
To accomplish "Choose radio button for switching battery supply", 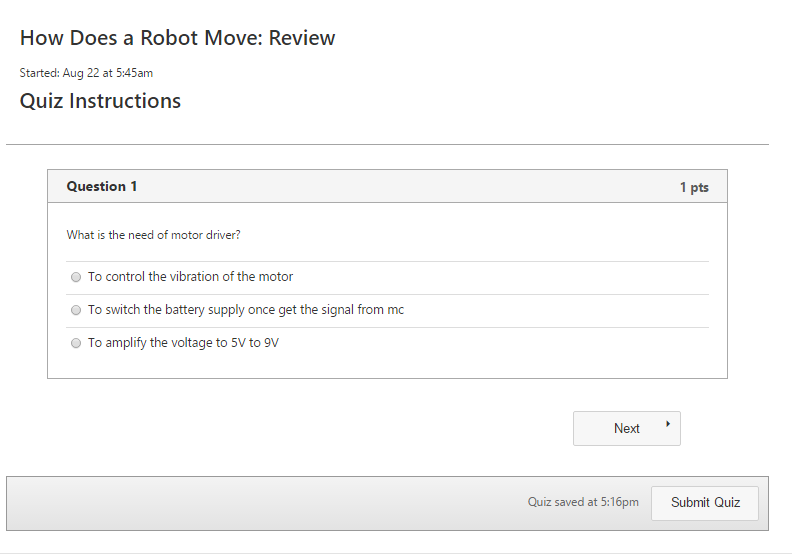I will click(76, 310).
